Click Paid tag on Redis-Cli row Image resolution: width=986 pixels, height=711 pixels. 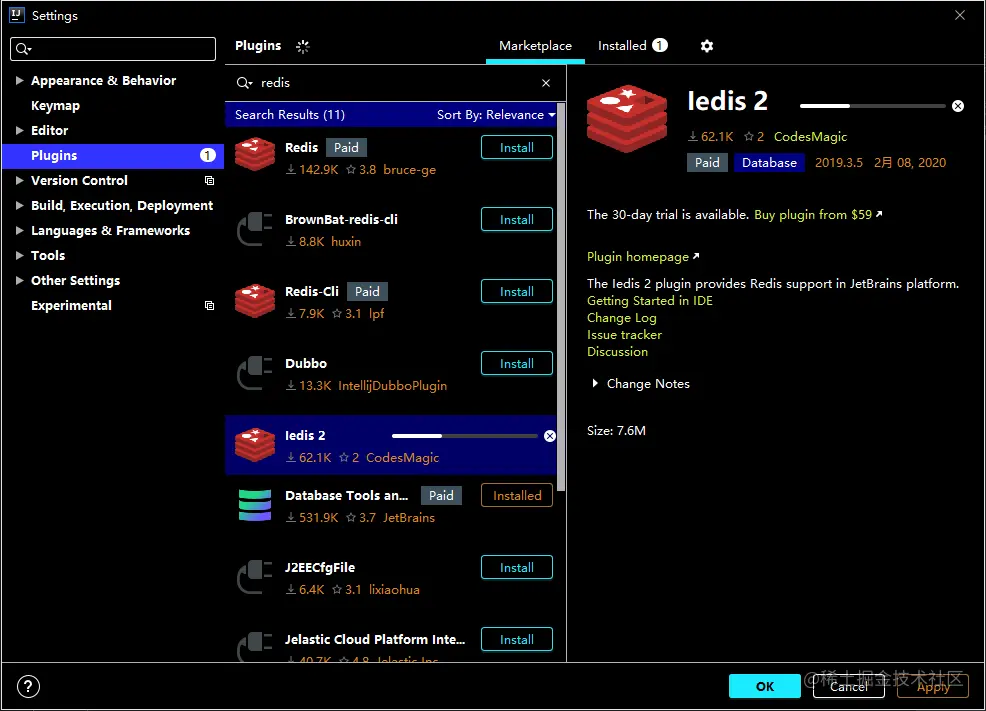coord(367,292)
